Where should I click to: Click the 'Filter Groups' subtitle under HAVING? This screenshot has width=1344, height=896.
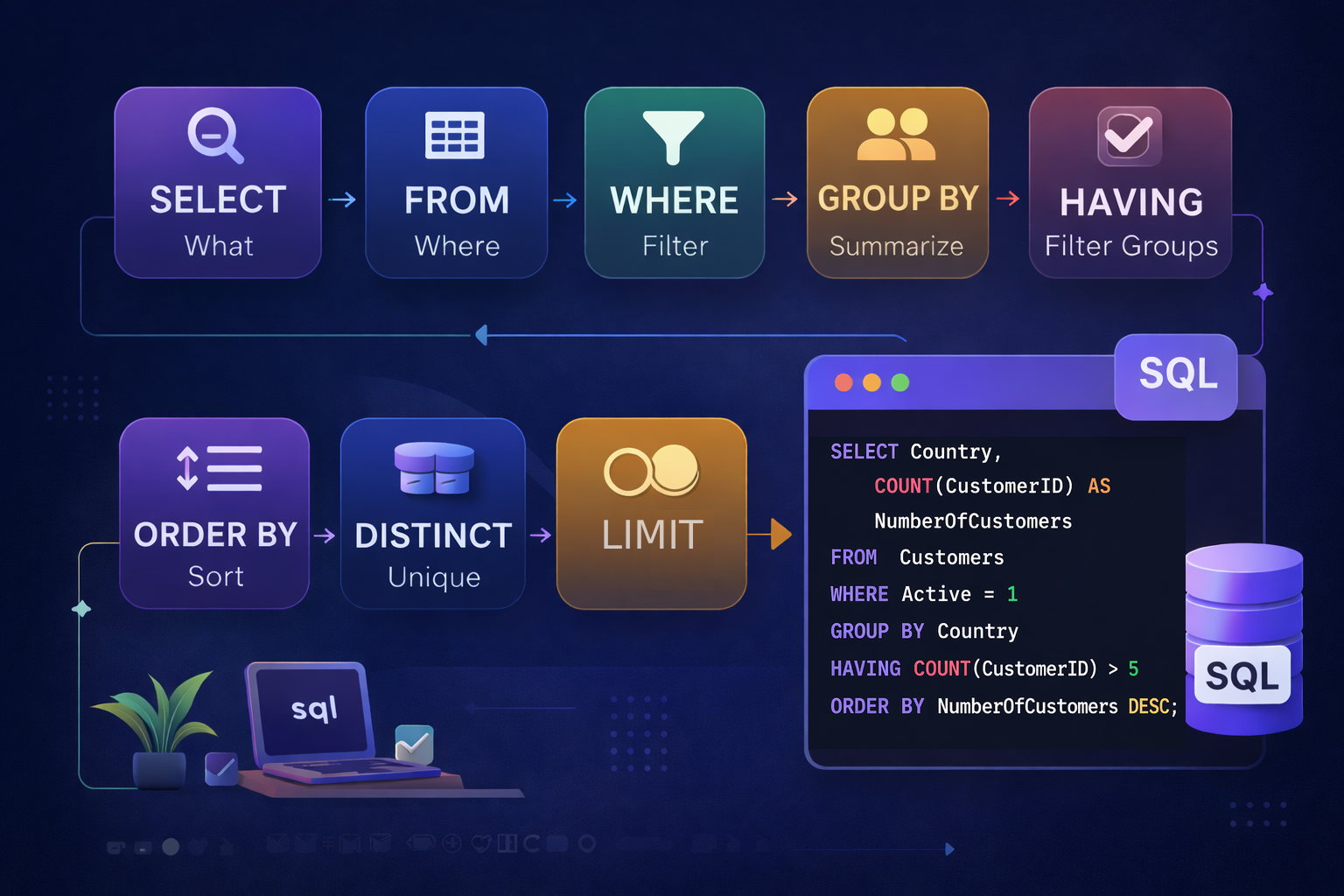pos(1131,247)
